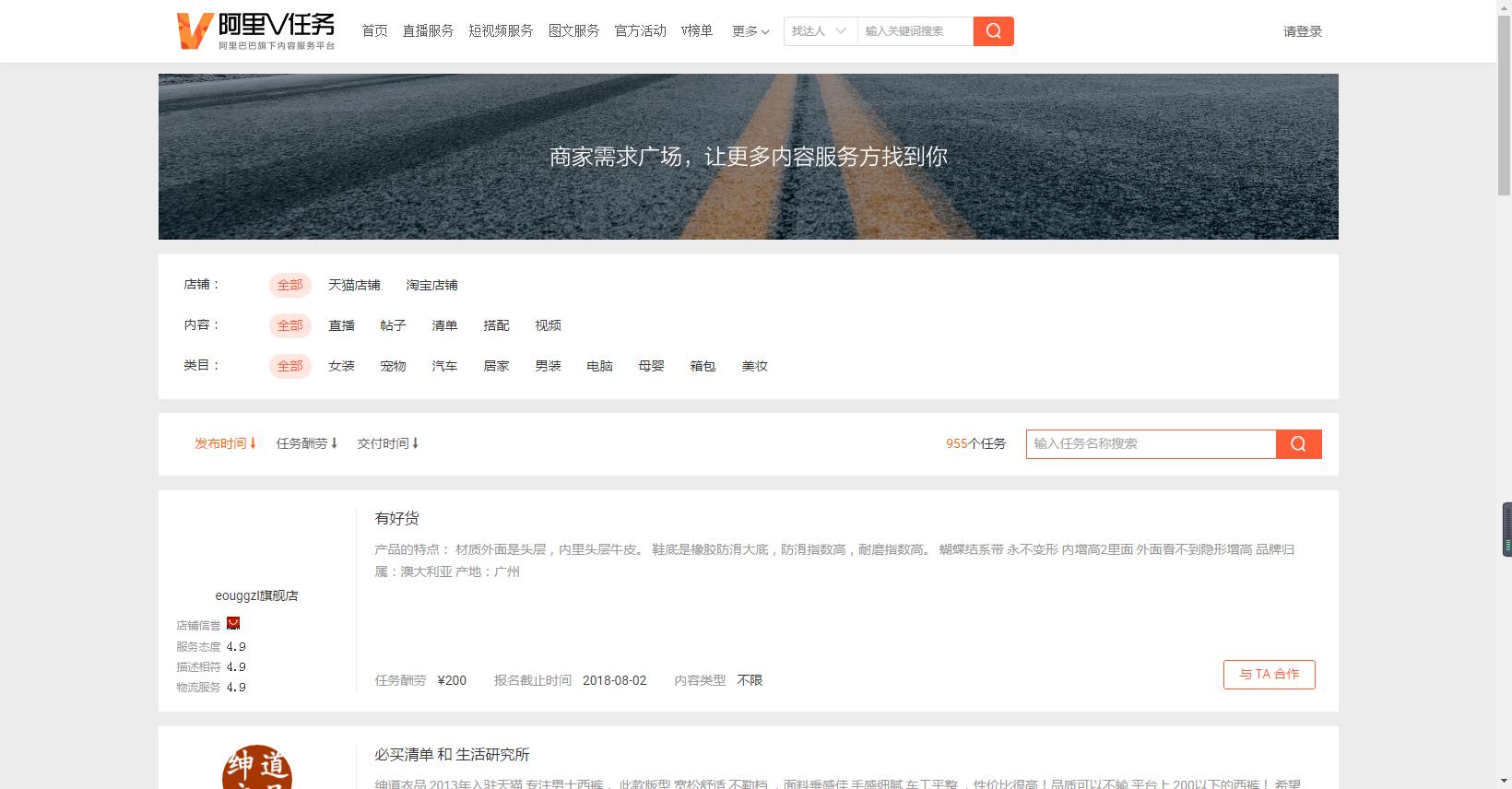Click the orange header search icon
1512x789 pixels.
coord(993,31)
